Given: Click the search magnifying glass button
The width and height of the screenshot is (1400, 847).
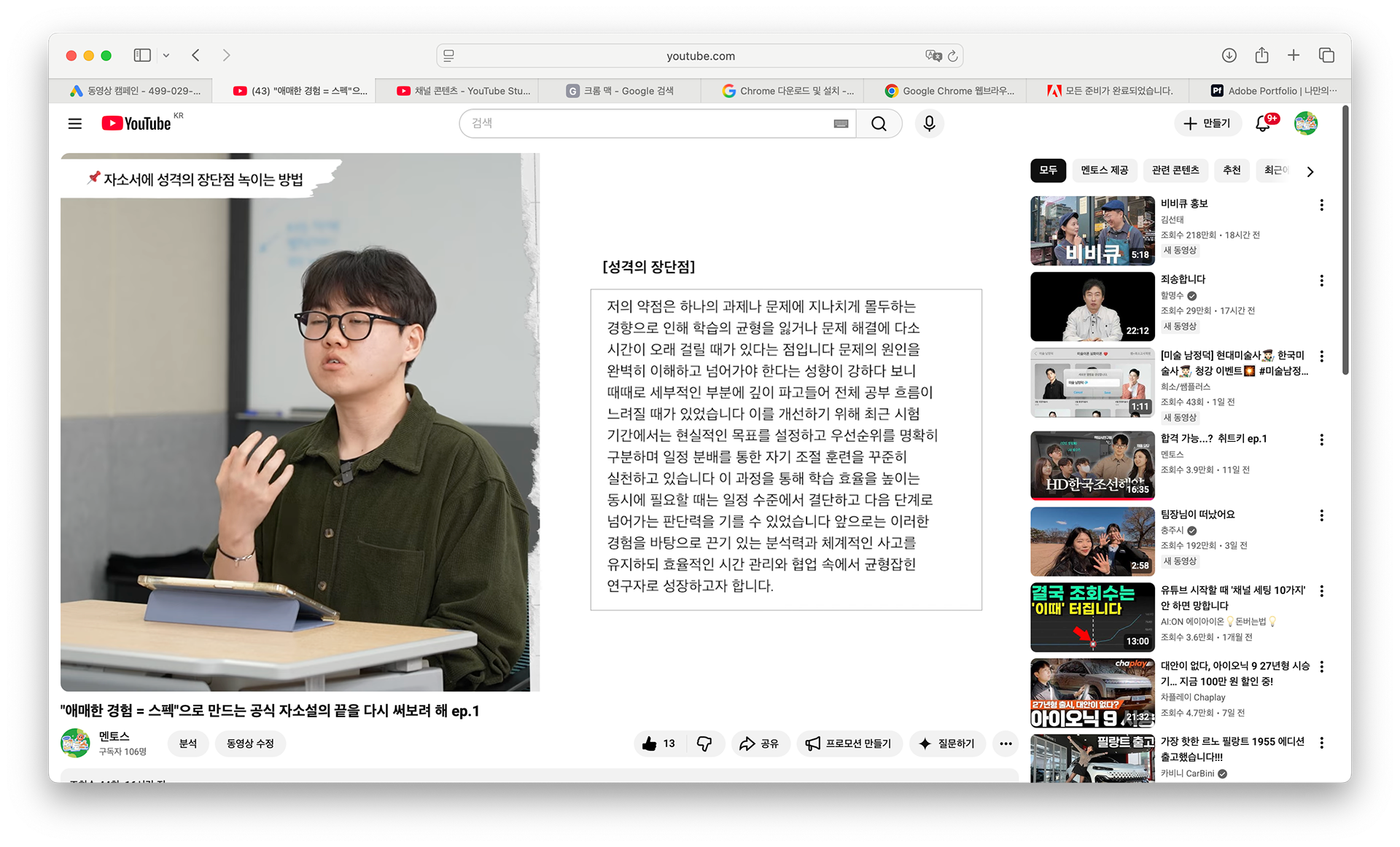Looking at the screenshot, I should [879, 124].
